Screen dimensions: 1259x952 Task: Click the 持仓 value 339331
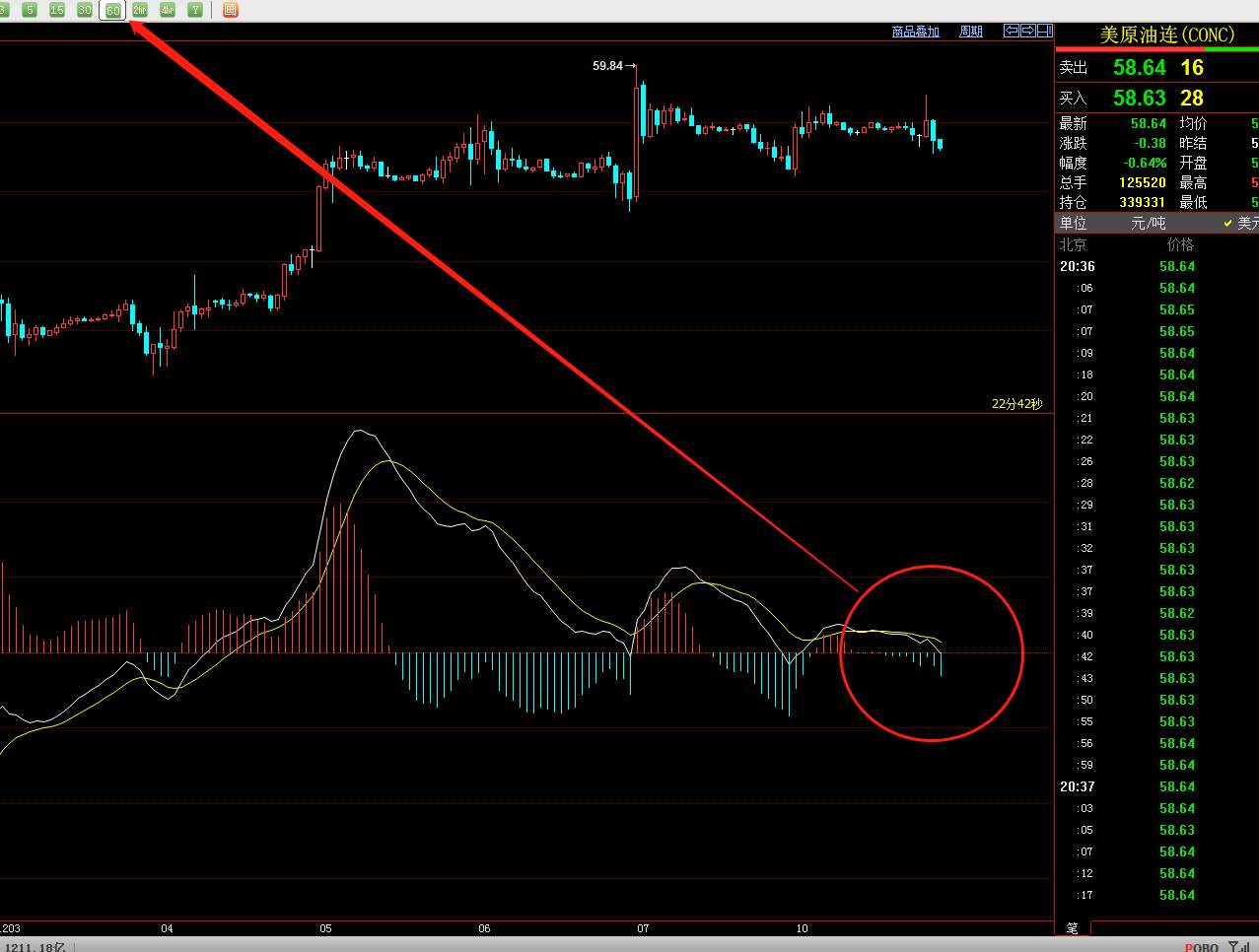click(1143, 202)
